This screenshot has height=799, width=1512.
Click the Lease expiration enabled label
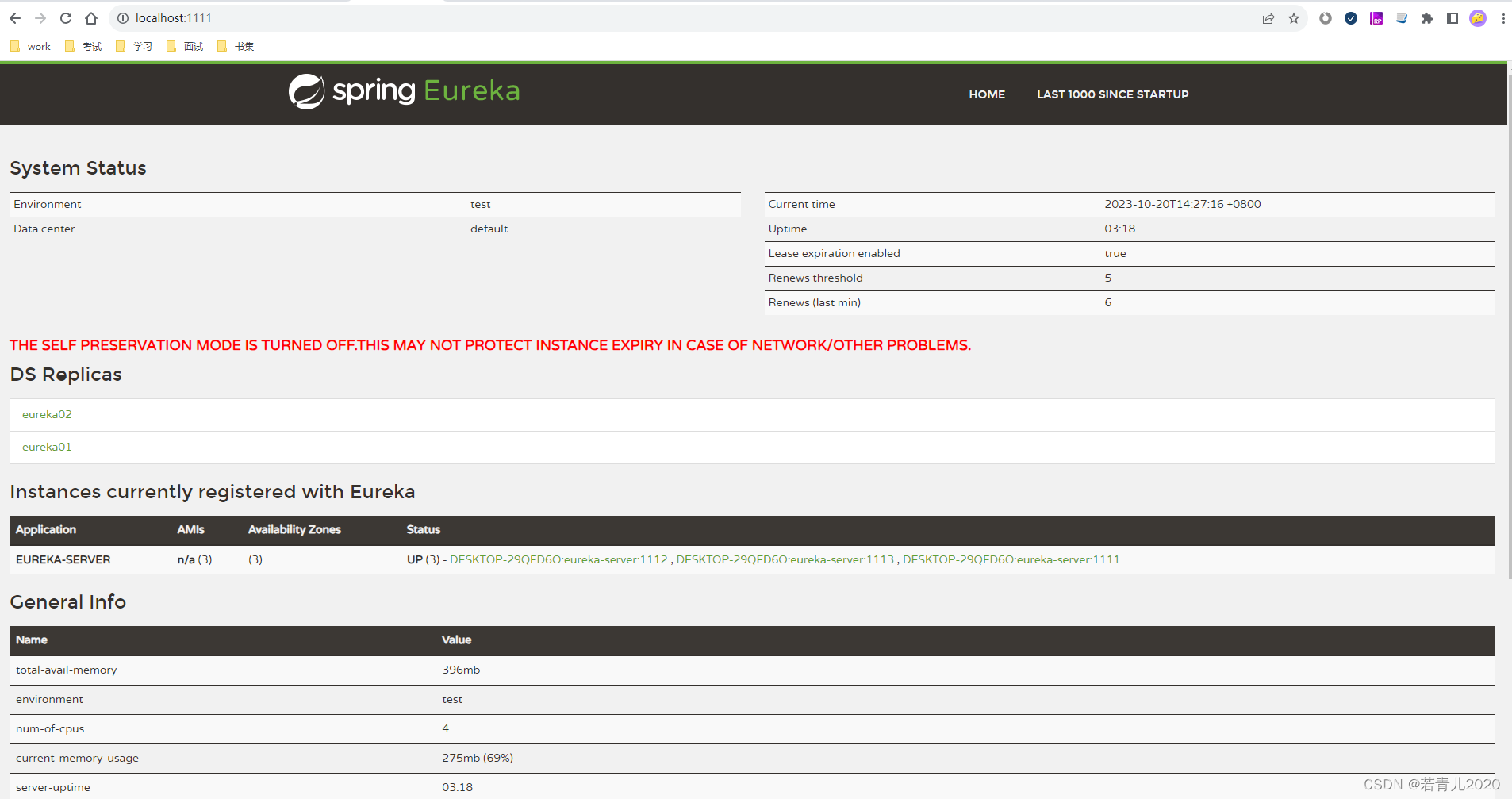point(834,253)
